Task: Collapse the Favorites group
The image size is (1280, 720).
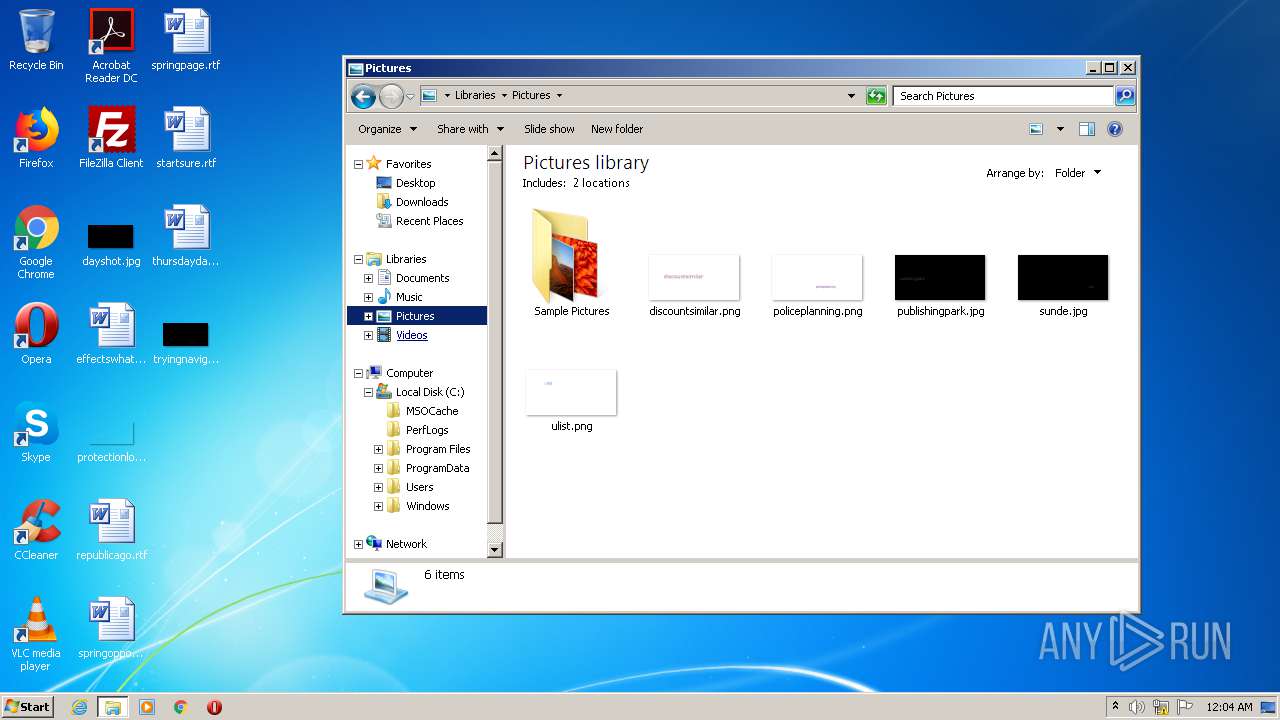Action: 358,164
